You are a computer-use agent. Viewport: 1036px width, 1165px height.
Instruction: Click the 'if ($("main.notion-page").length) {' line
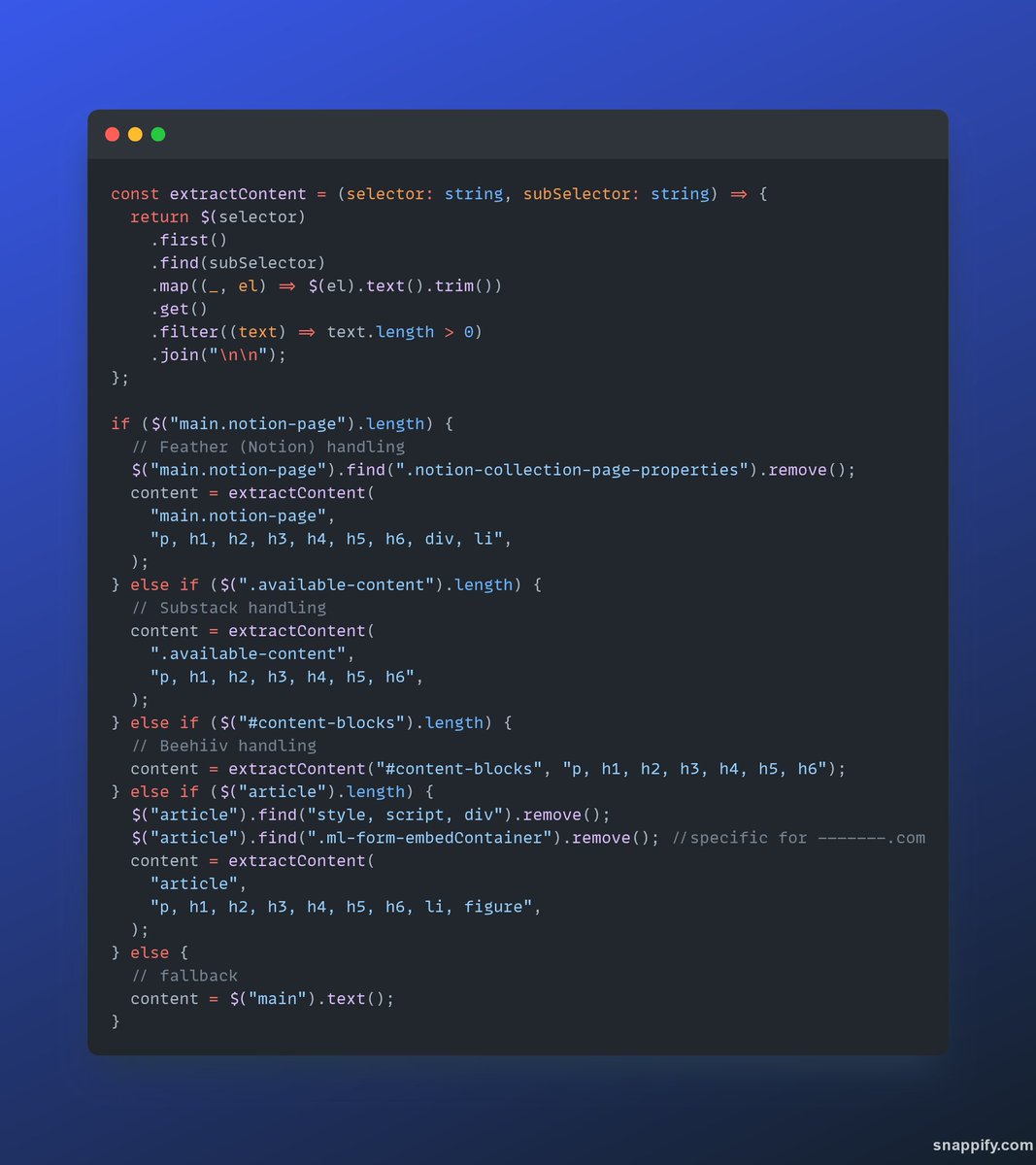pos(283,424)
